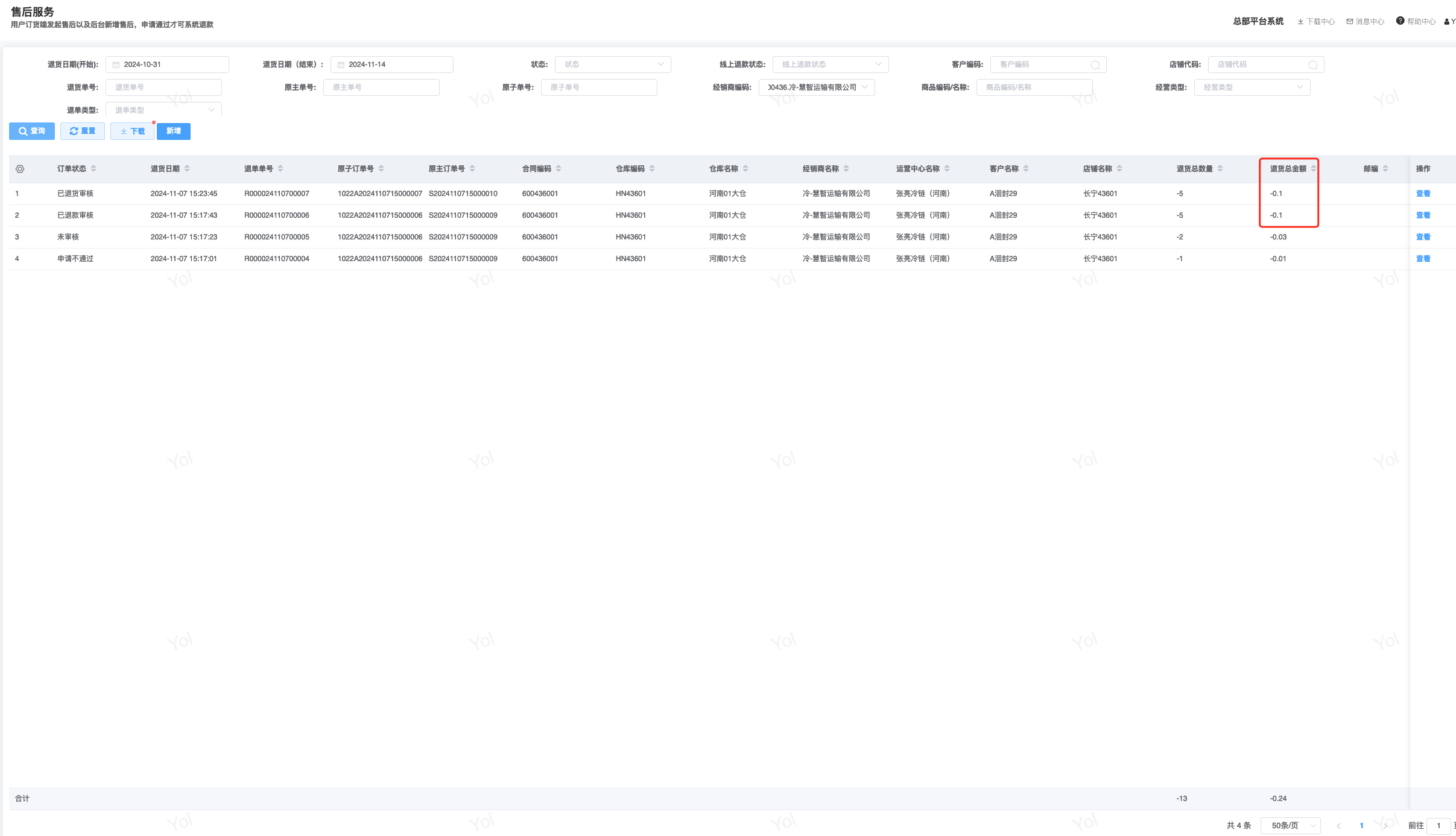Screen dimensions: 1456x836
Task: Open the 退单类型 dropdown
Action: click(x=163, y=110)
